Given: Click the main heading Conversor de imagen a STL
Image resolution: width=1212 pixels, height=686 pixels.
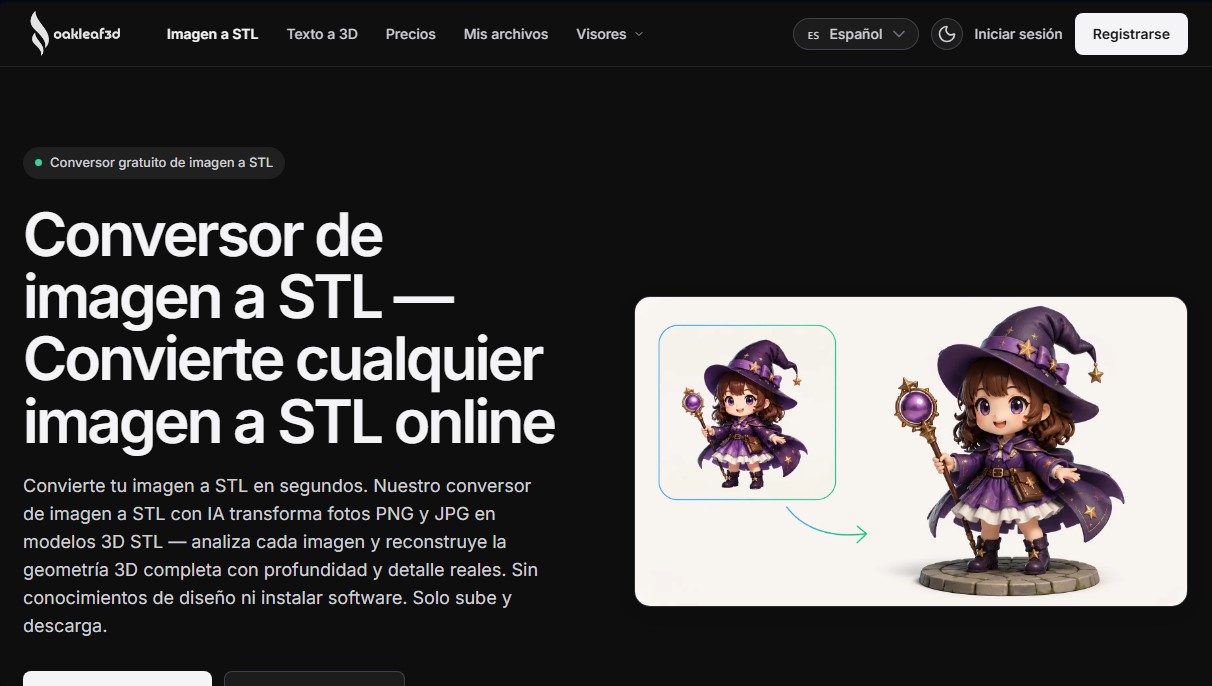Looking at the screenshot, I should 289,330.
